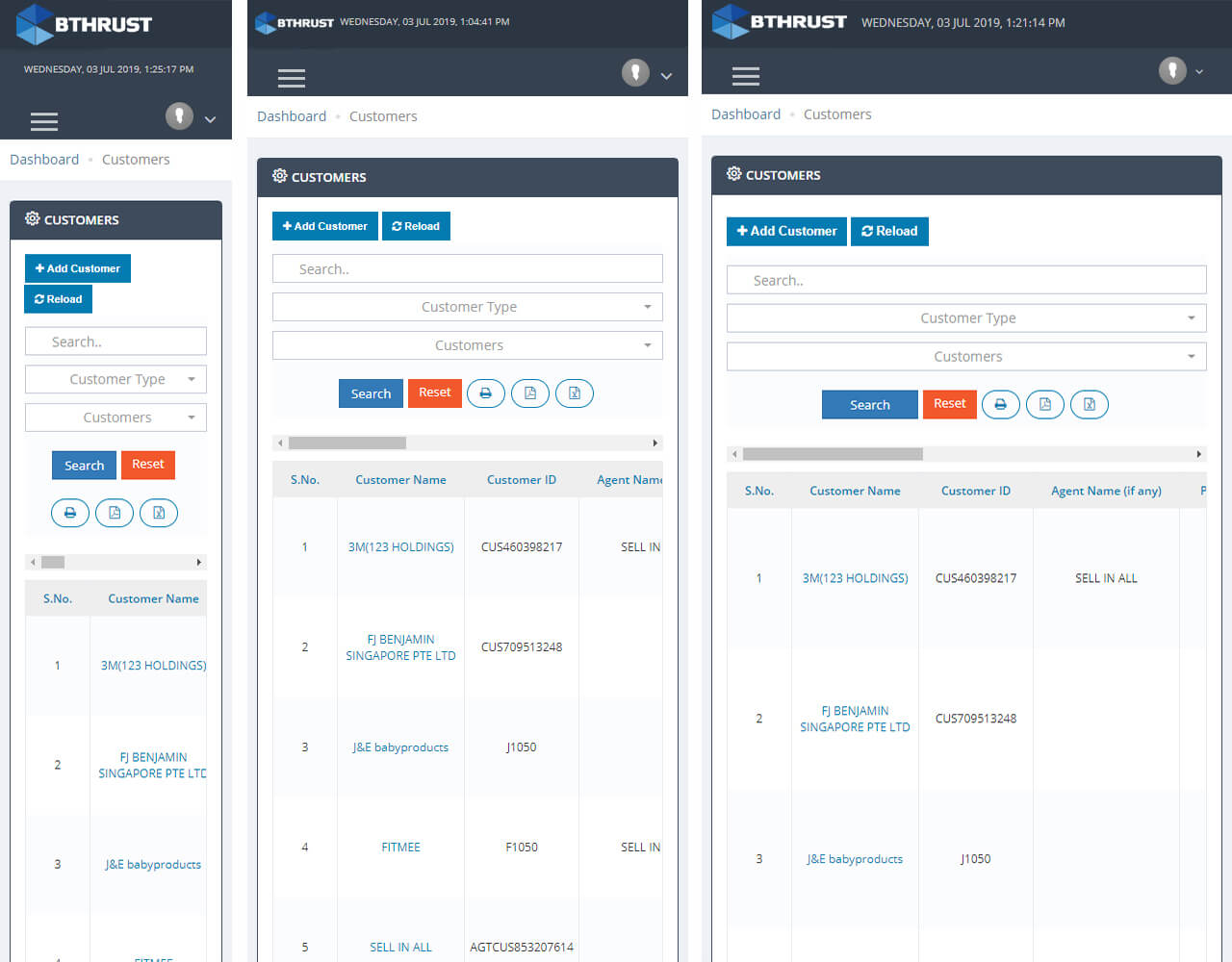This screenshot has width=1232, height=962.
Task: Click Reload button in left narrow panel
Action: pos(58,299)
